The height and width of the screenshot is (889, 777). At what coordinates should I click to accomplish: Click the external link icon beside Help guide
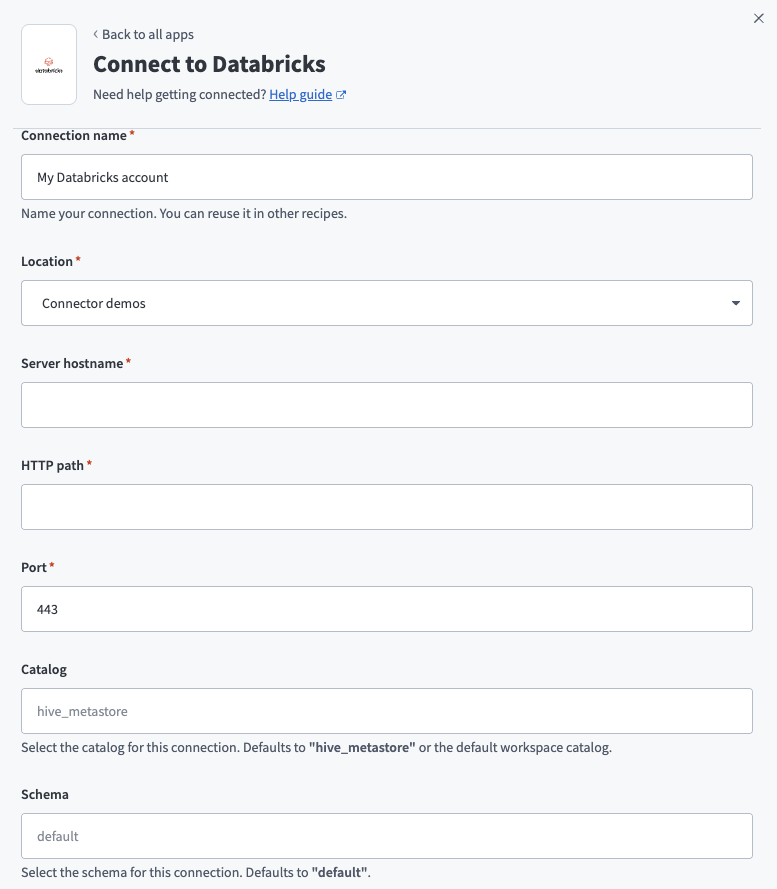pos(340,94)
